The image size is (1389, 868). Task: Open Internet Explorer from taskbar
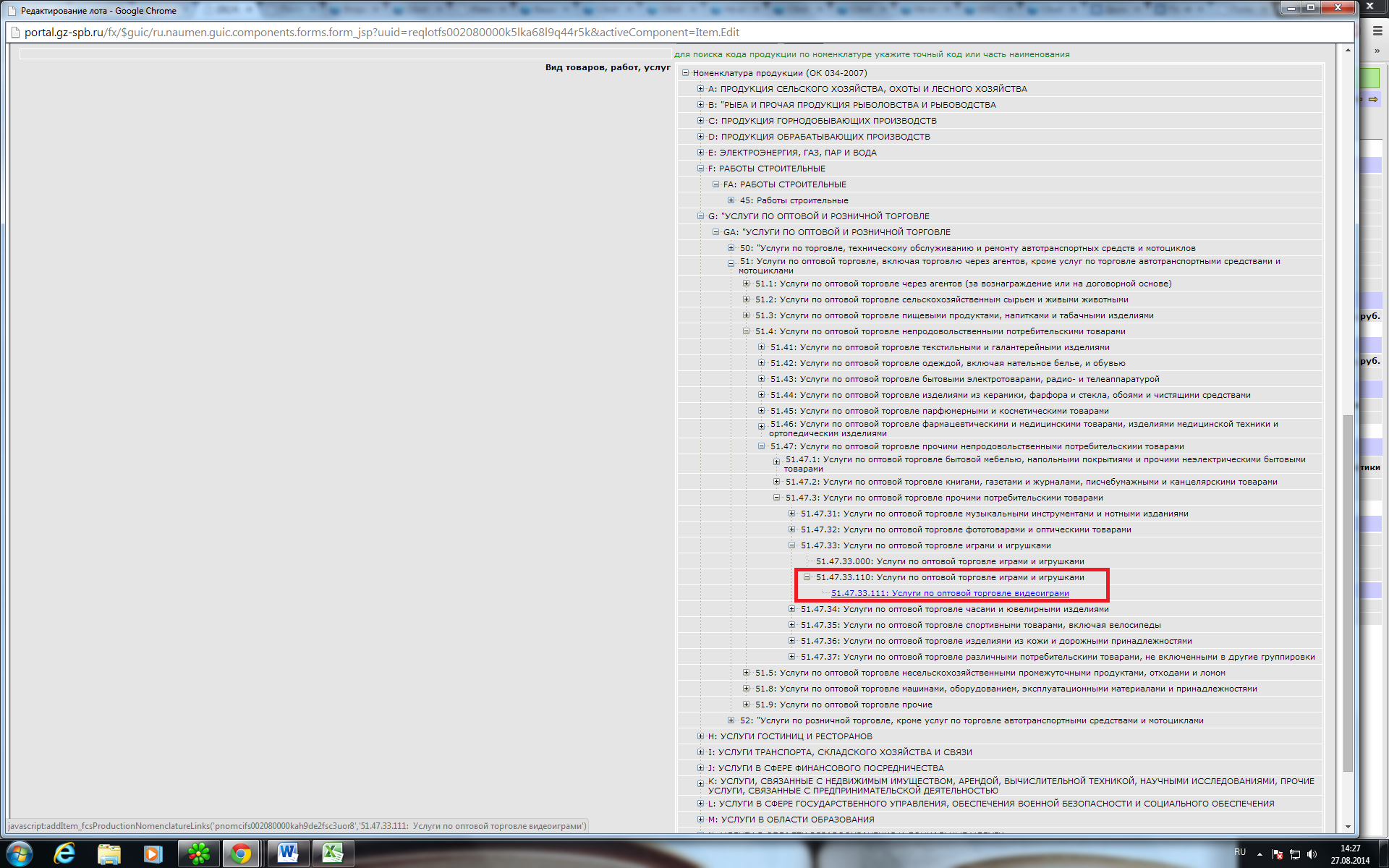tap(65, 854)
